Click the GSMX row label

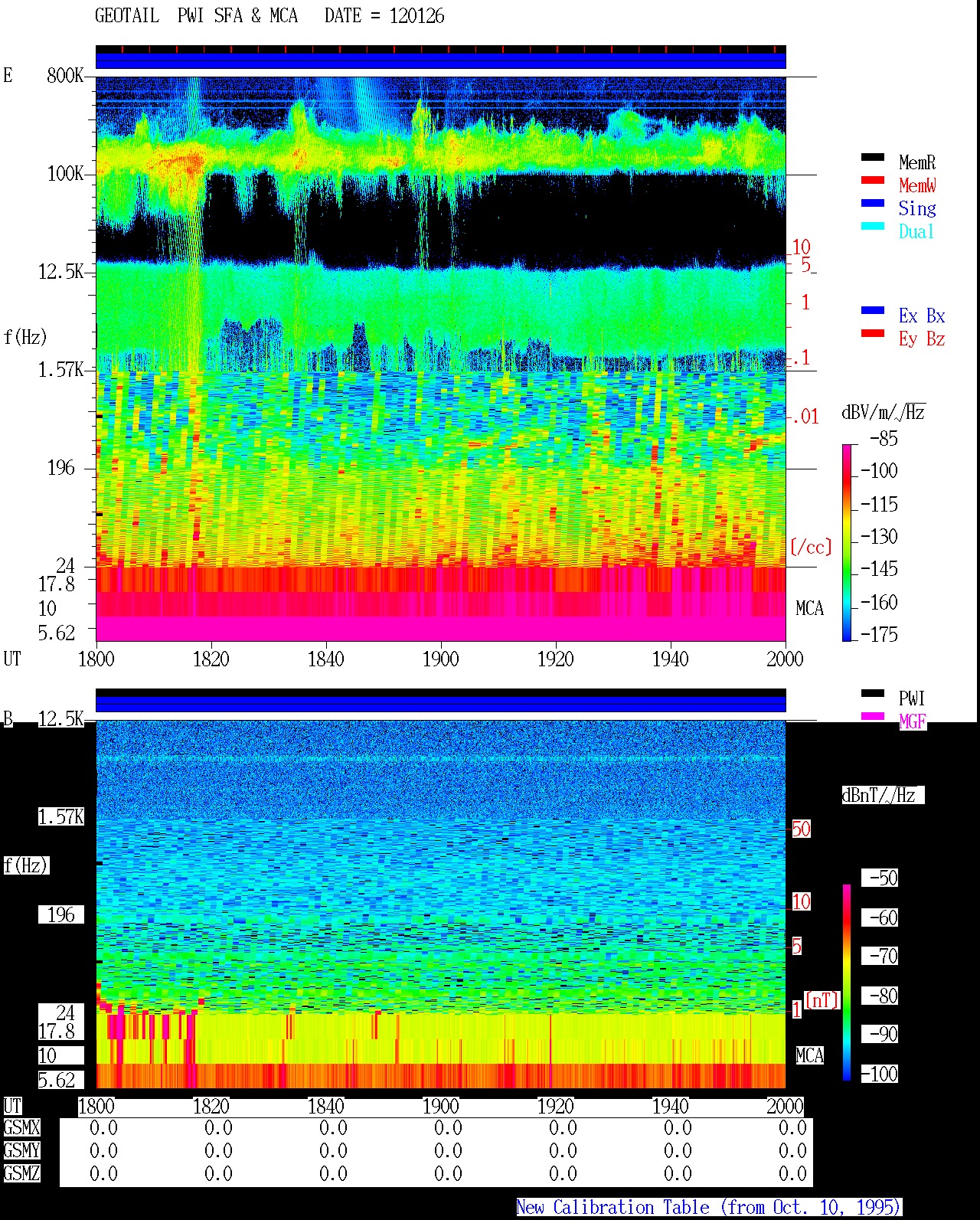[21, 1128]
